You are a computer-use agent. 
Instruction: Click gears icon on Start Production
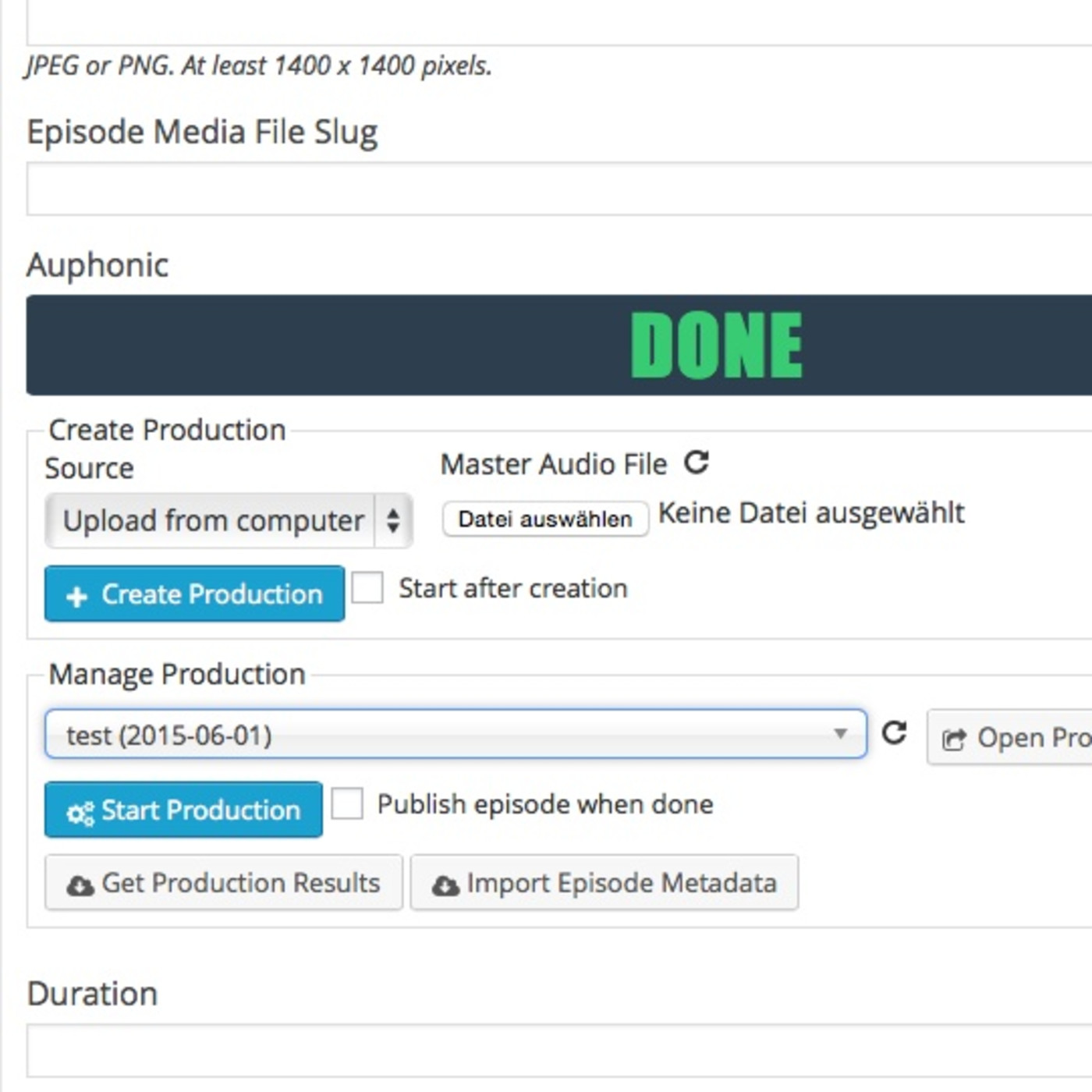click(x=80, y=813)
